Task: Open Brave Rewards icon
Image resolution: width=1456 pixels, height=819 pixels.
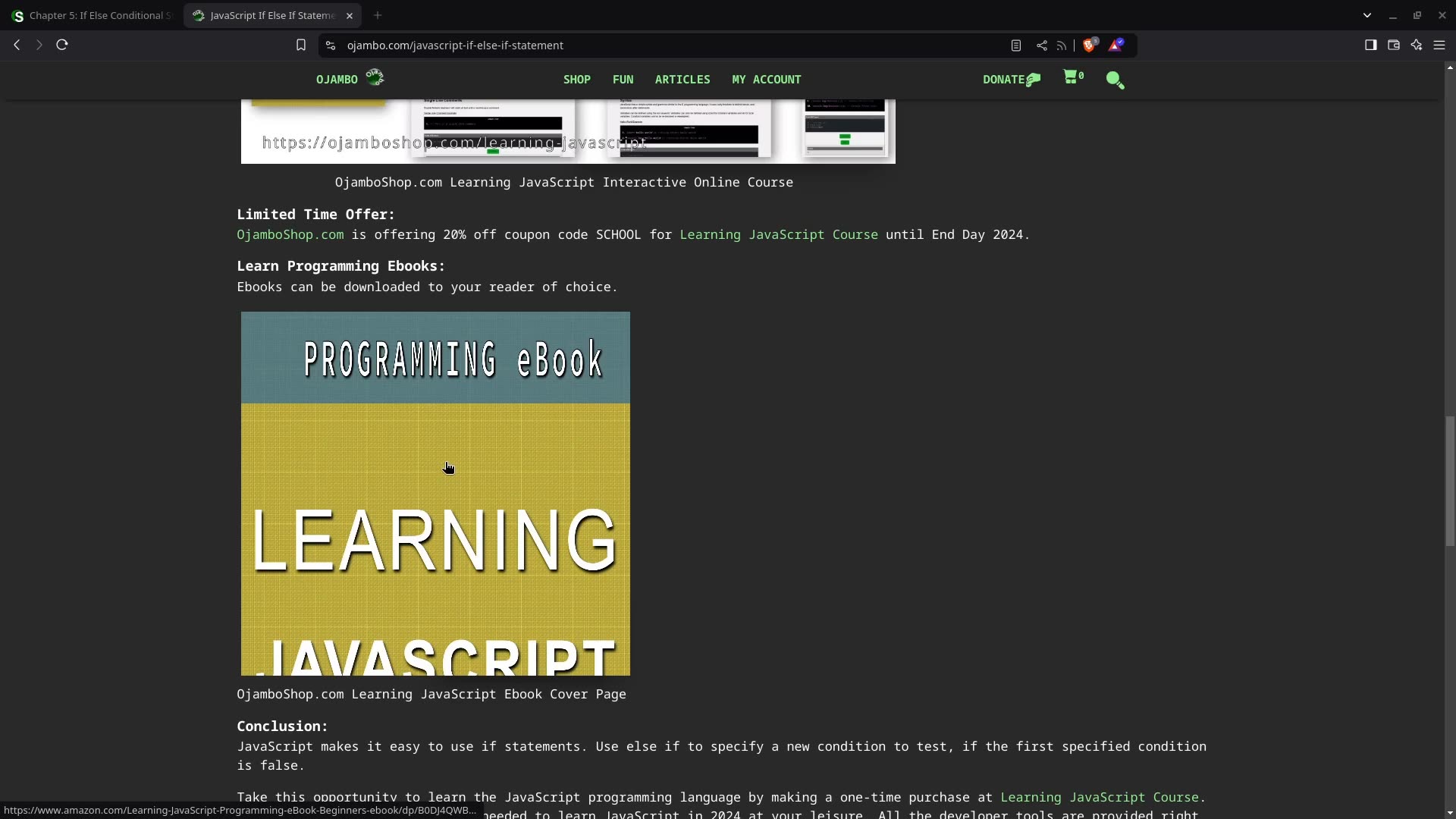Action: coord(1116,45)
